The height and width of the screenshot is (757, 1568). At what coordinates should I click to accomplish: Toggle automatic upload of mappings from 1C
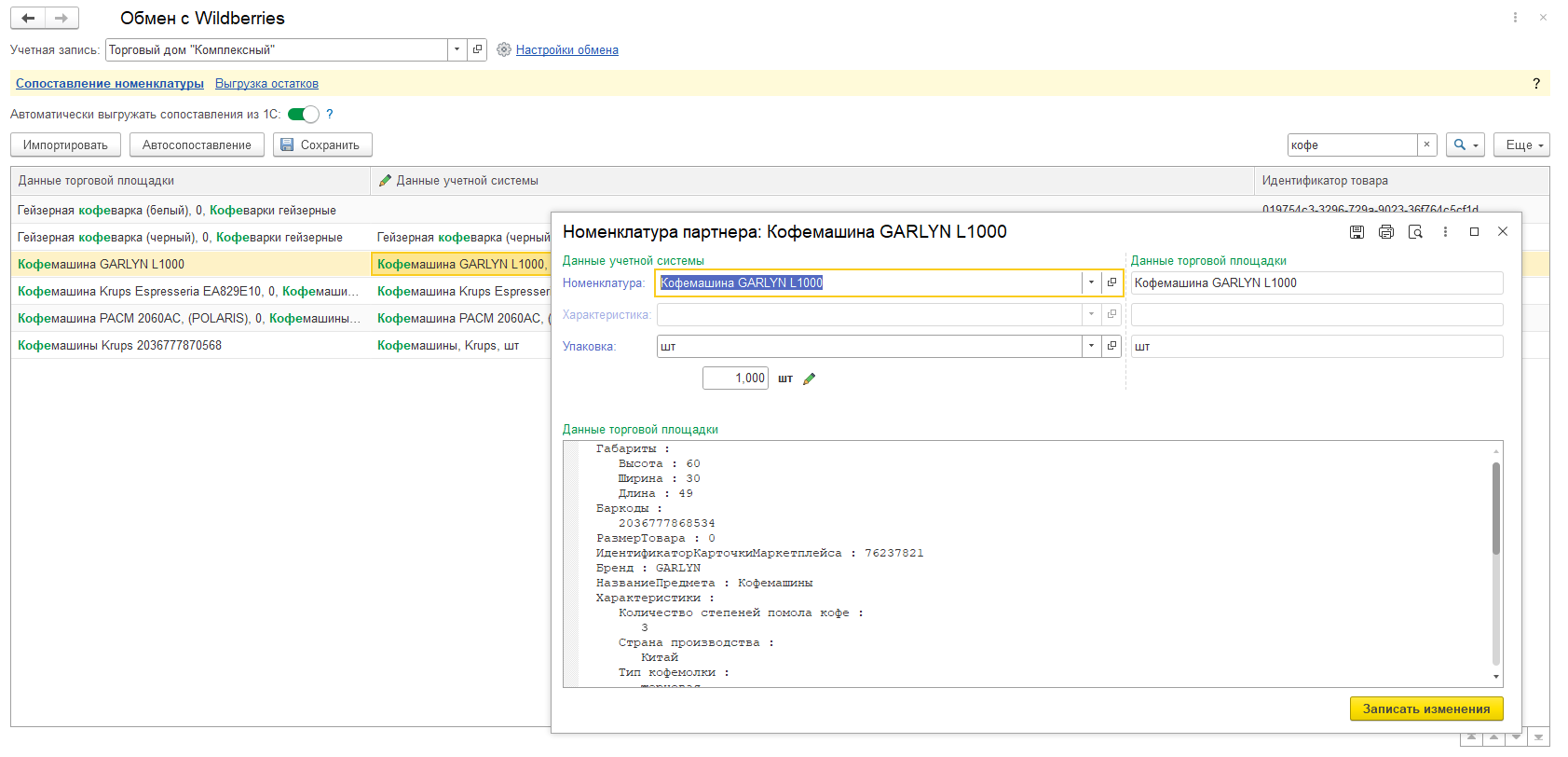[303, 114]
